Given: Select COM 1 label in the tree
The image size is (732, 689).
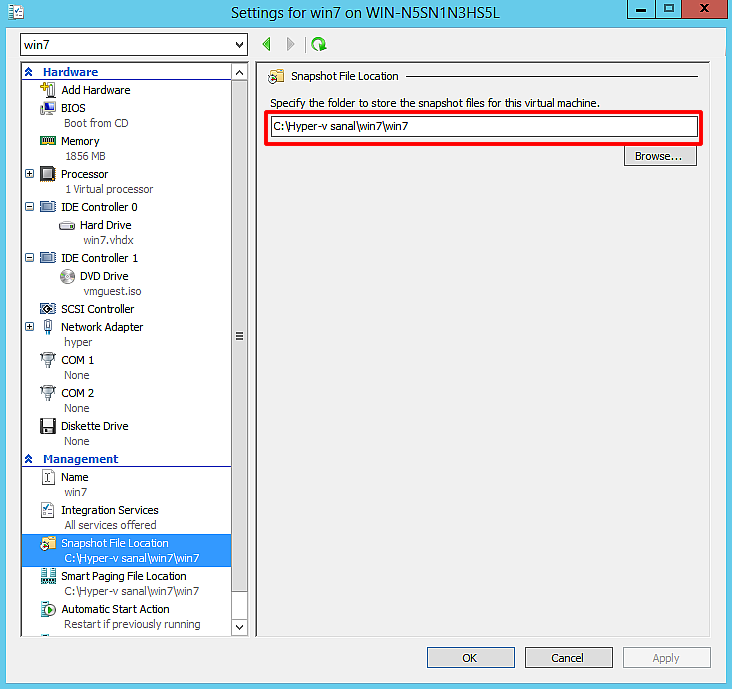Looking at the screenshot, I should (77, 360).
